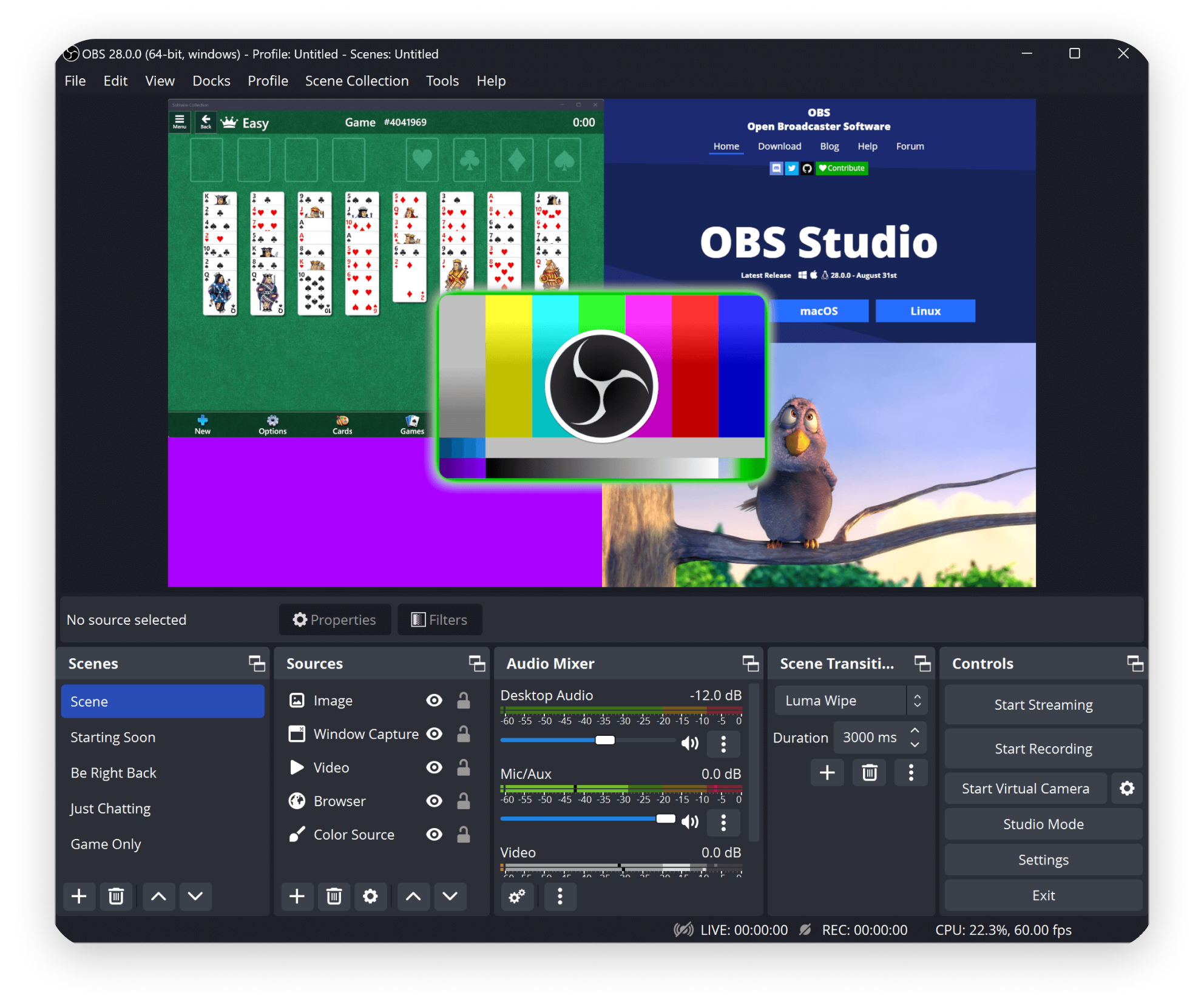Mute Mic/Aux speaker icon

690,821
